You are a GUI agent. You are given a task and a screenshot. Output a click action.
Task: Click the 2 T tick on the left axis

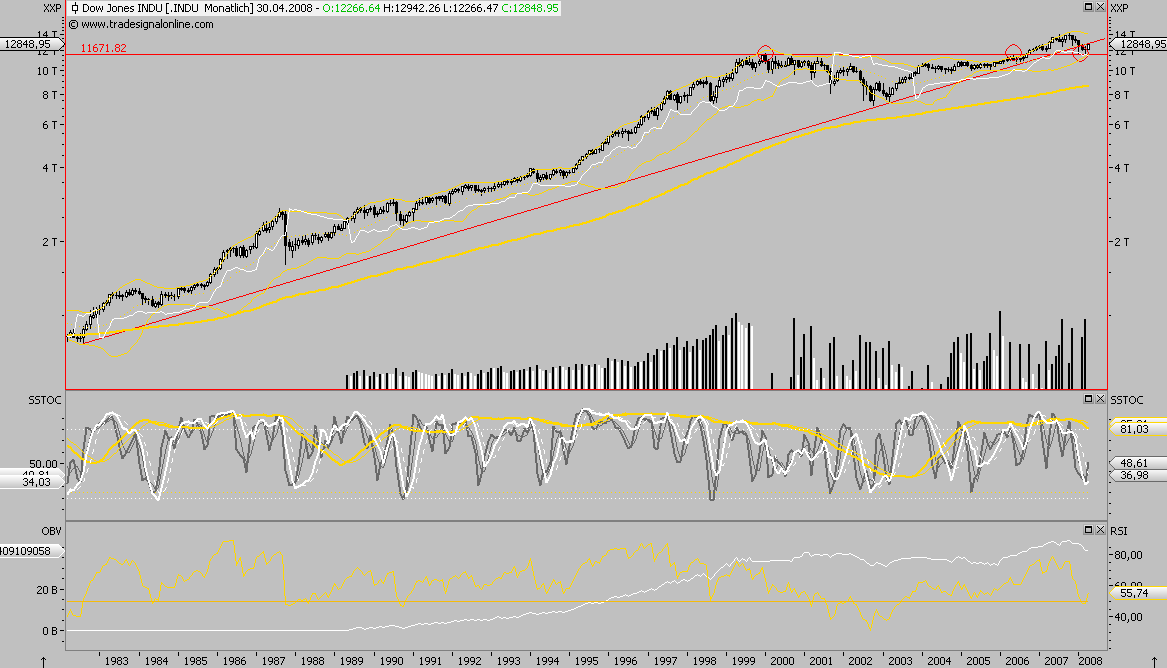(x=50, y=242)
